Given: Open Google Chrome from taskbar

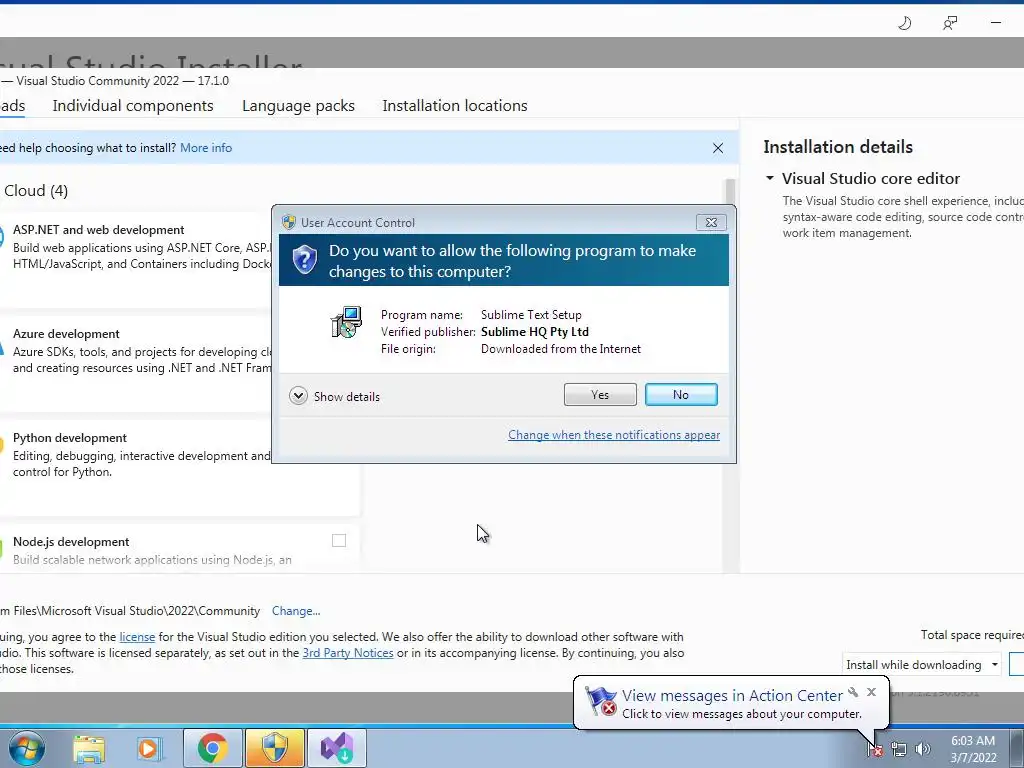Looking at the screenshot, I should 212,748.
